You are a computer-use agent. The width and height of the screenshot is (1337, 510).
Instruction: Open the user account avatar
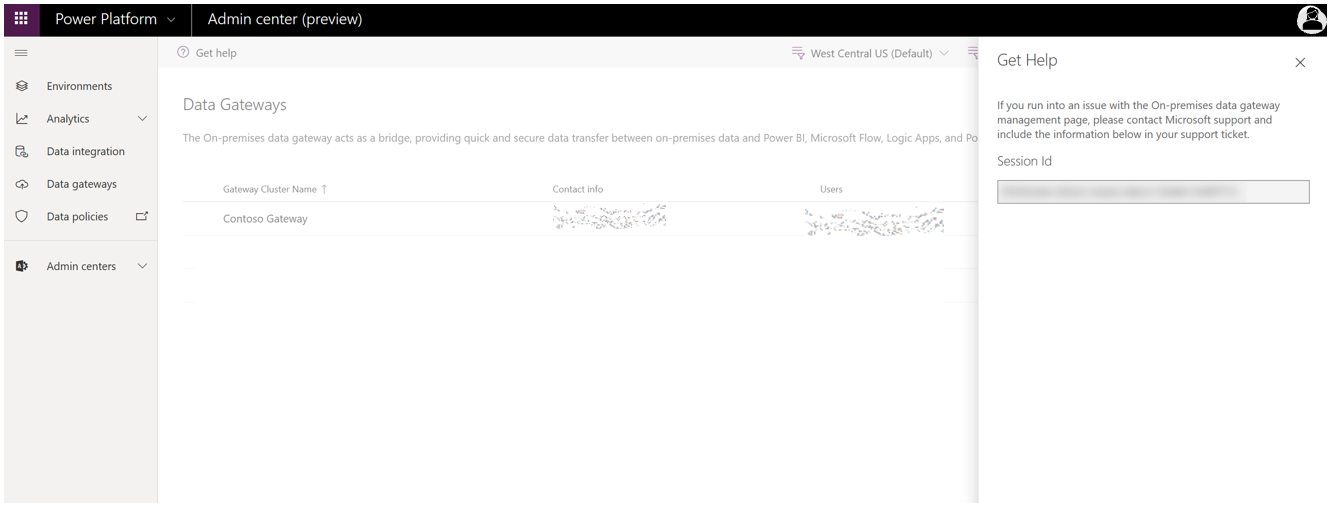[1311, 19]
